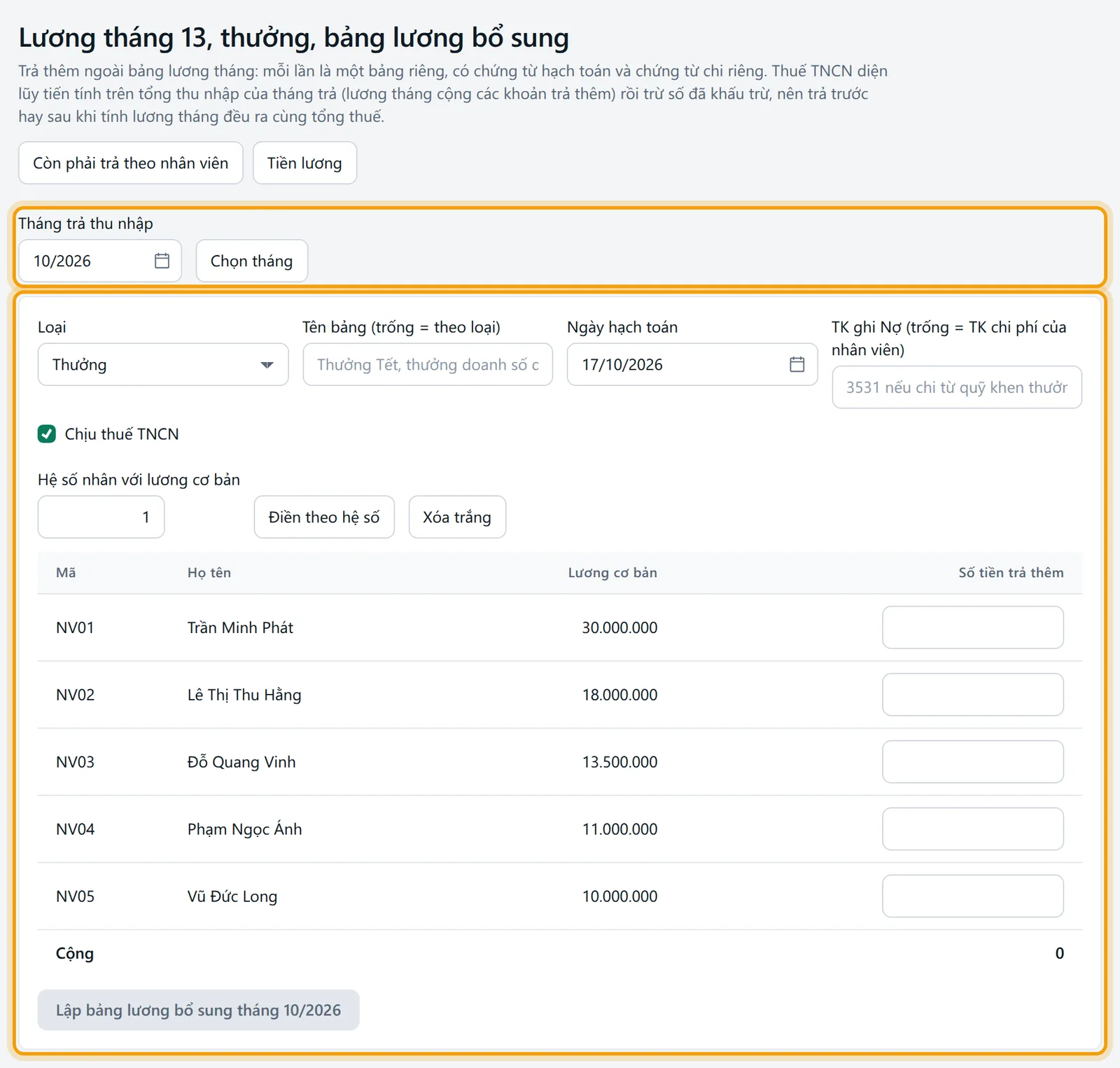
Task: Open calendar icon in Tháng trả thu nhập field
Action: [x=162, y=261]
